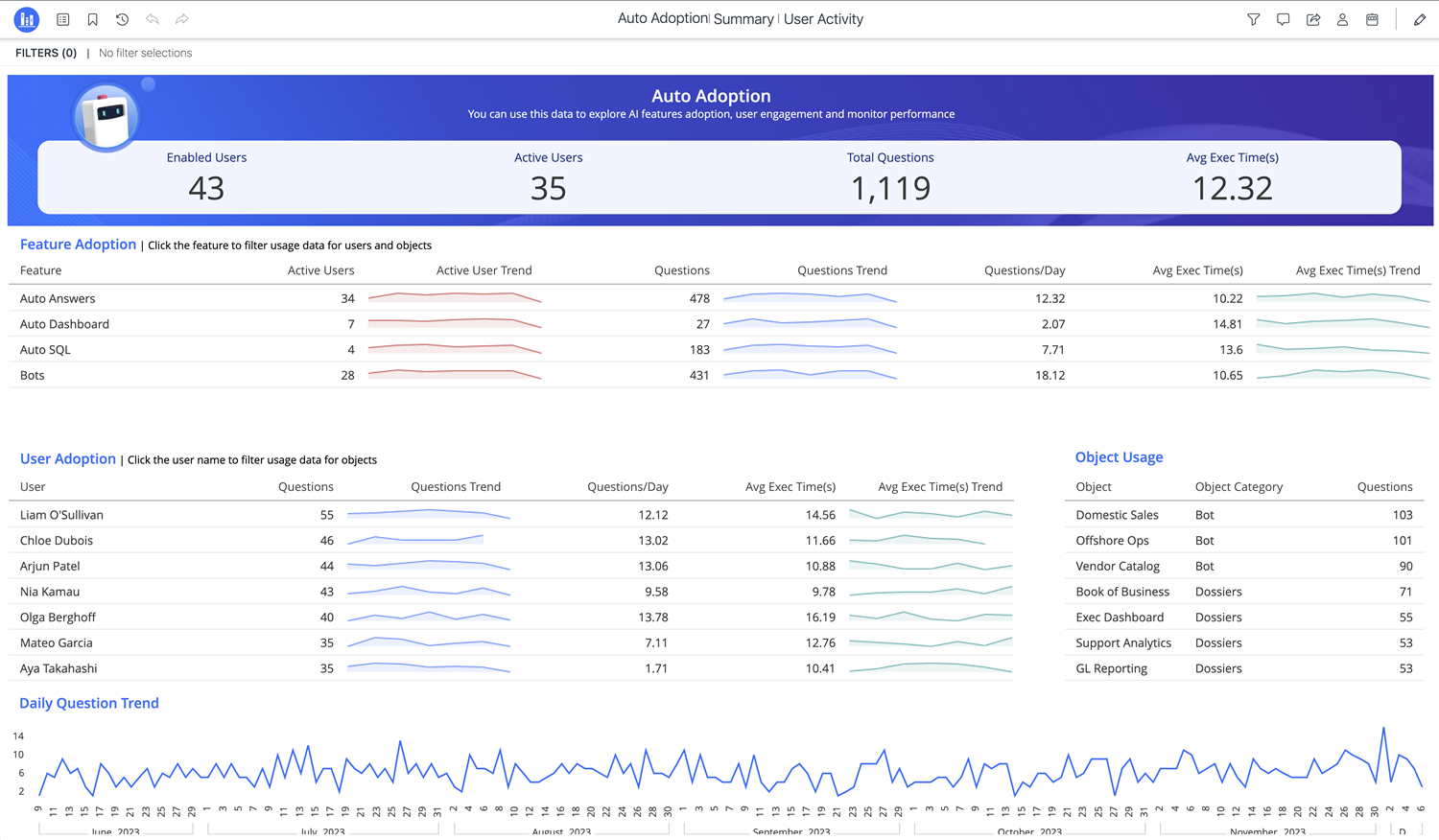1439x840 pixels.
Task: Select the Auto Answers feature row
Action: point(58,298)
